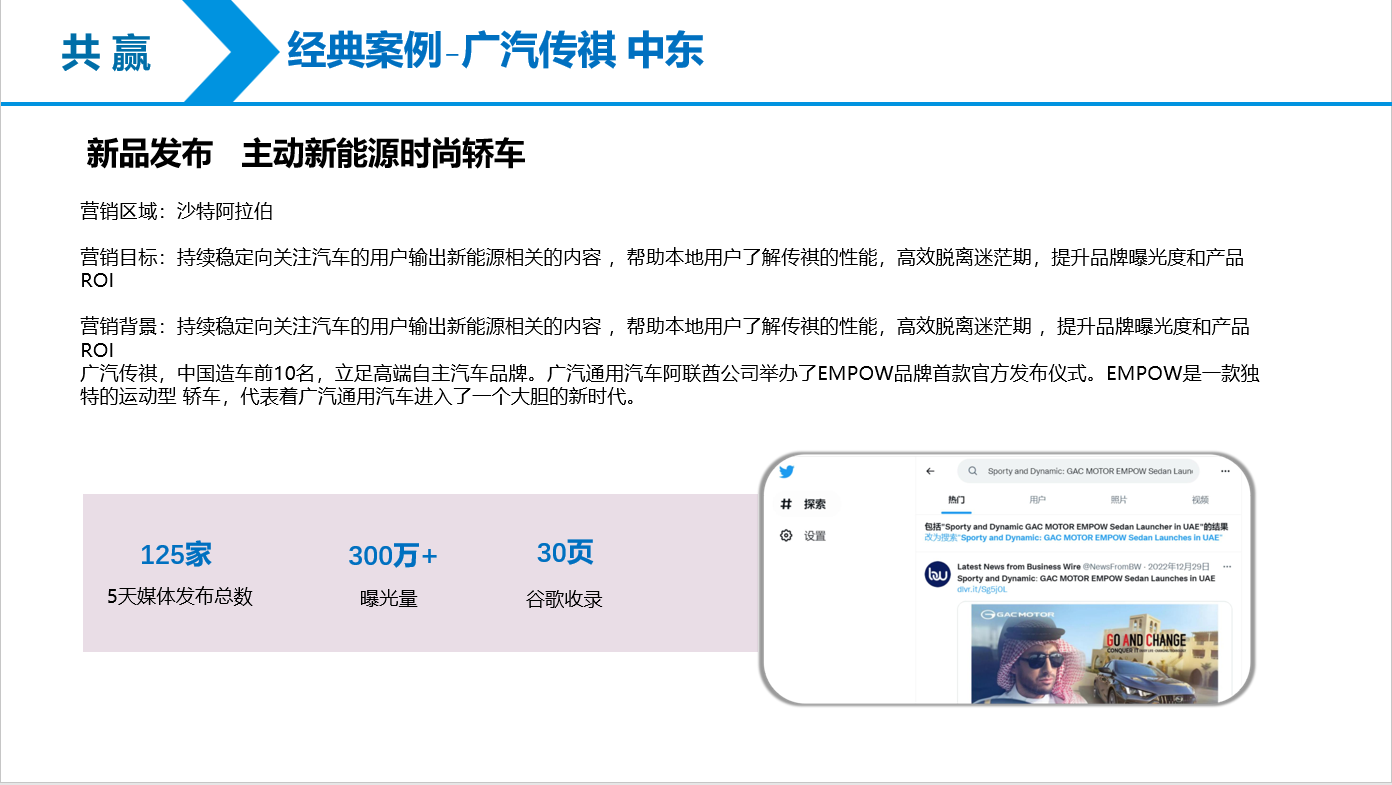Image resolution: width=1392 pixels, height=785 pixels.
Task: Click the 探索 sidebar label
Action: point(815,504)
